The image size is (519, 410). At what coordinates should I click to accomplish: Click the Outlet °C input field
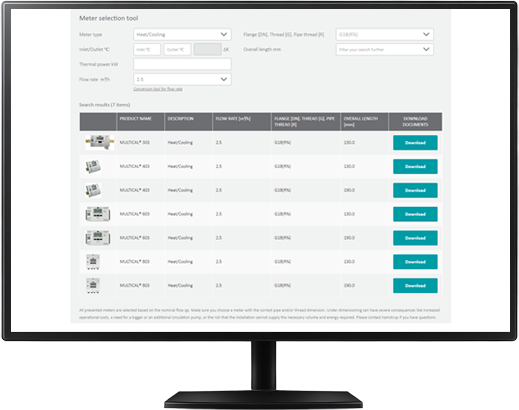[177, 49]
